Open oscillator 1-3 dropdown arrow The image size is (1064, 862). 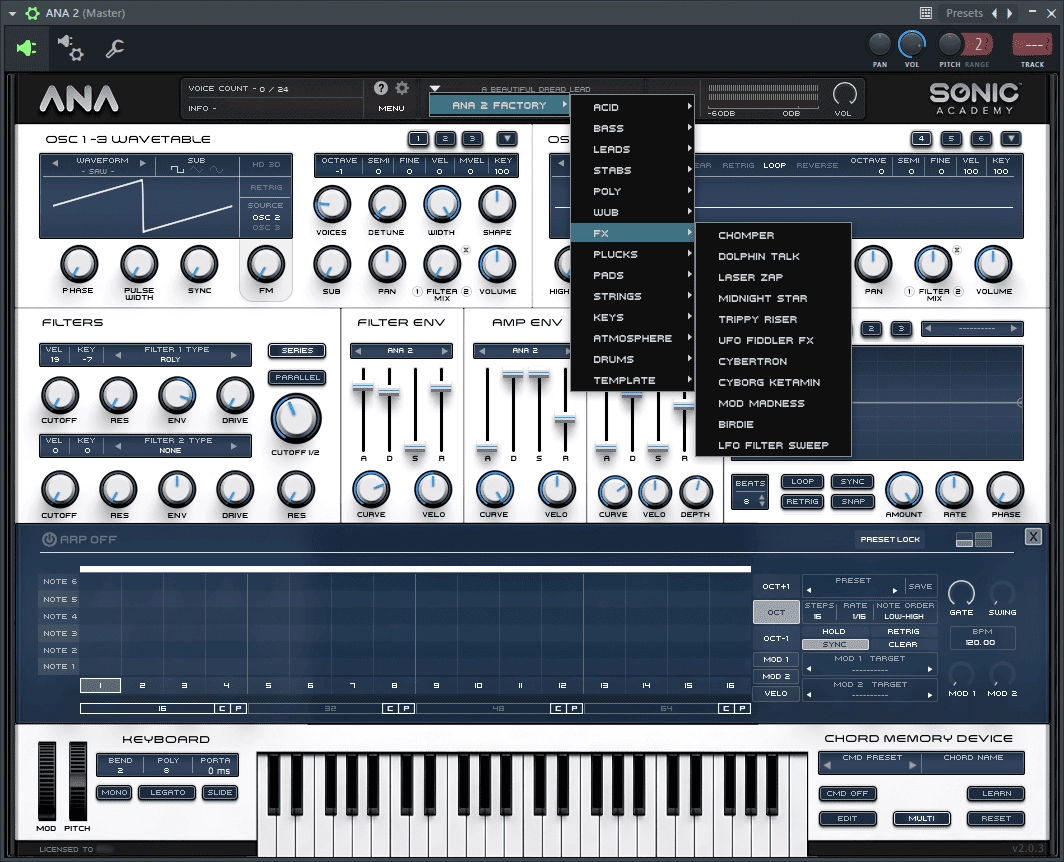[507, 138]
